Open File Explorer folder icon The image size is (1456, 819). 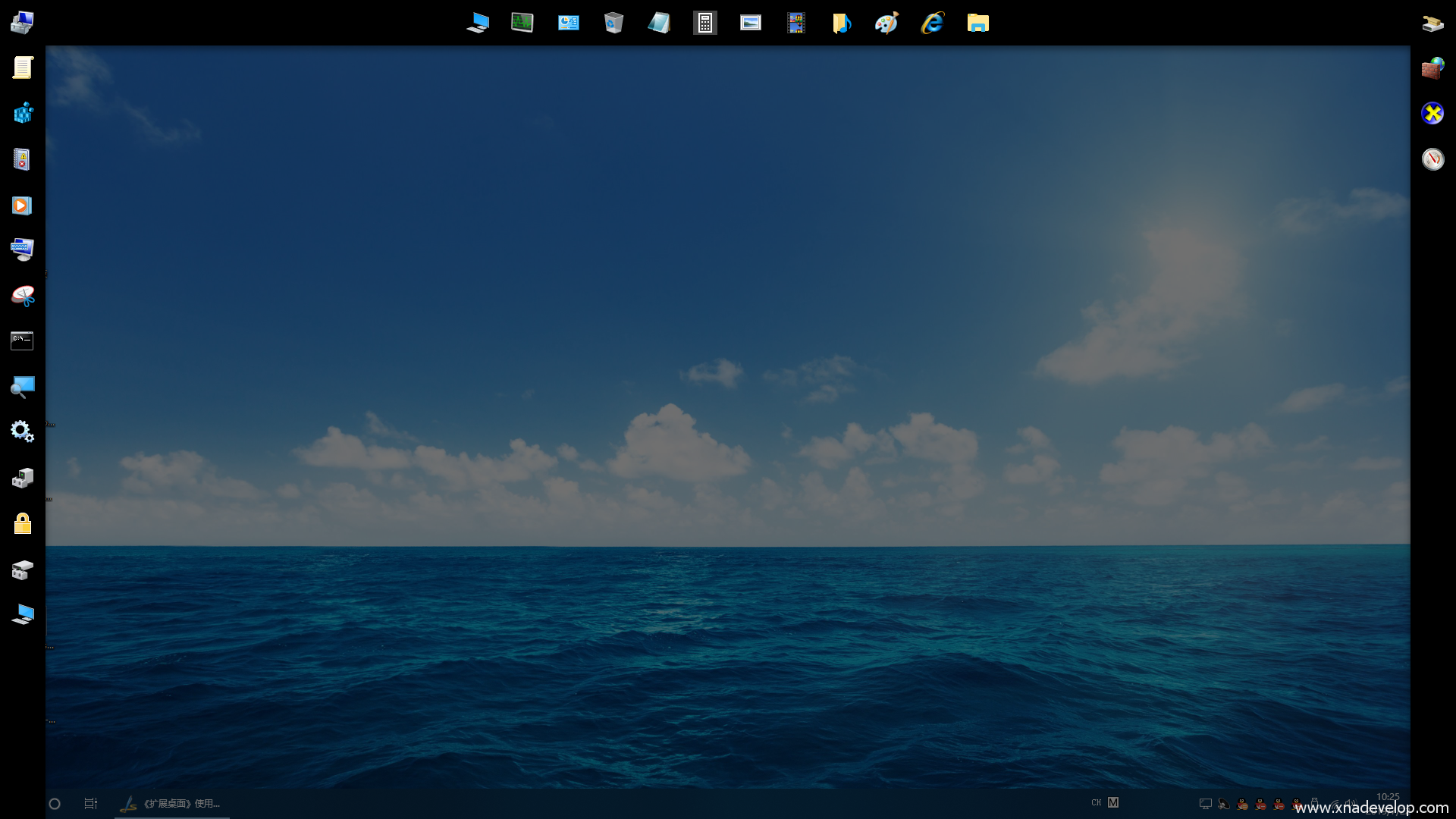[x=977, y=23]
